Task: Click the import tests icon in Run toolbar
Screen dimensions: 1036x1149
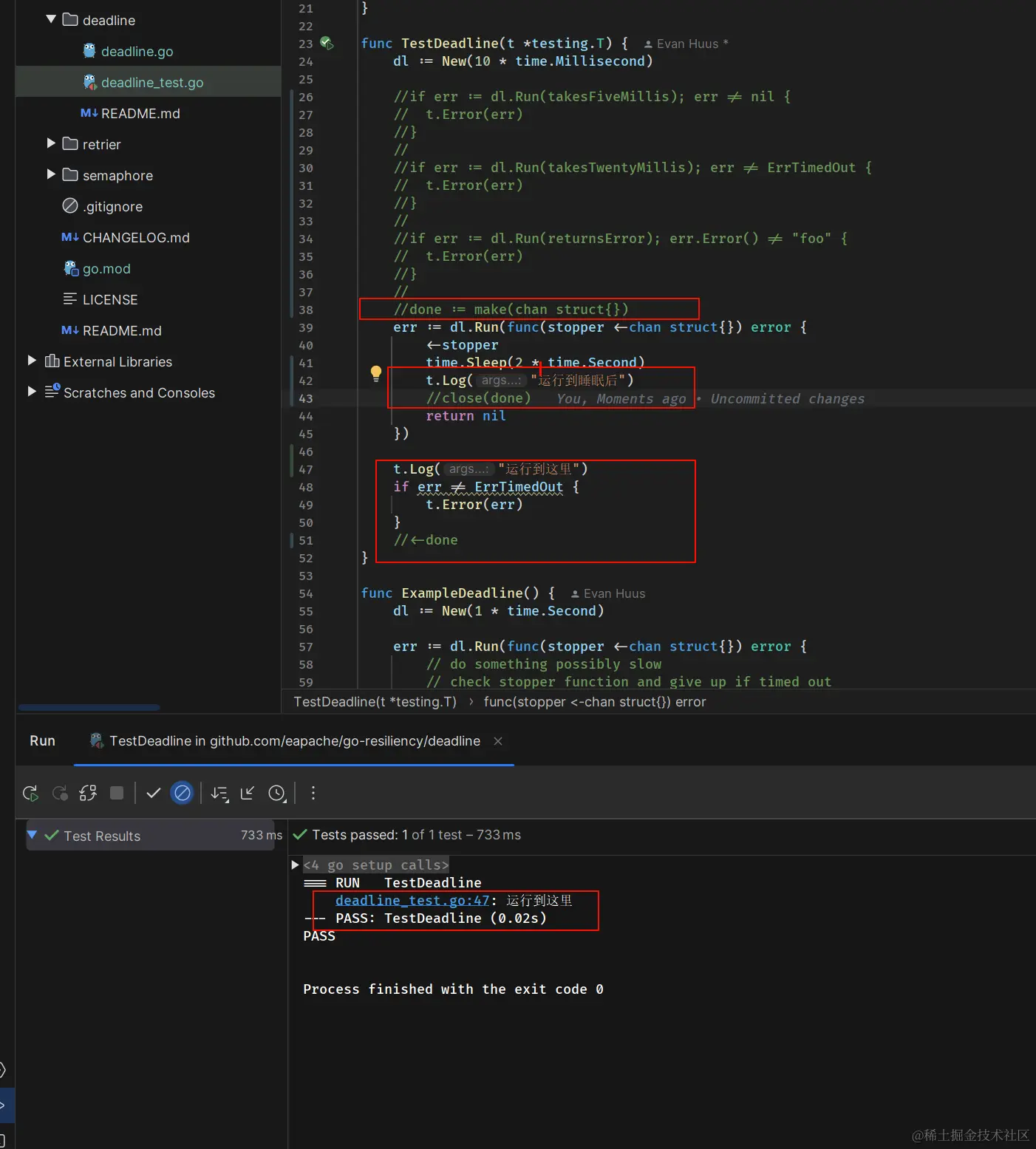Action: (248, 793)
